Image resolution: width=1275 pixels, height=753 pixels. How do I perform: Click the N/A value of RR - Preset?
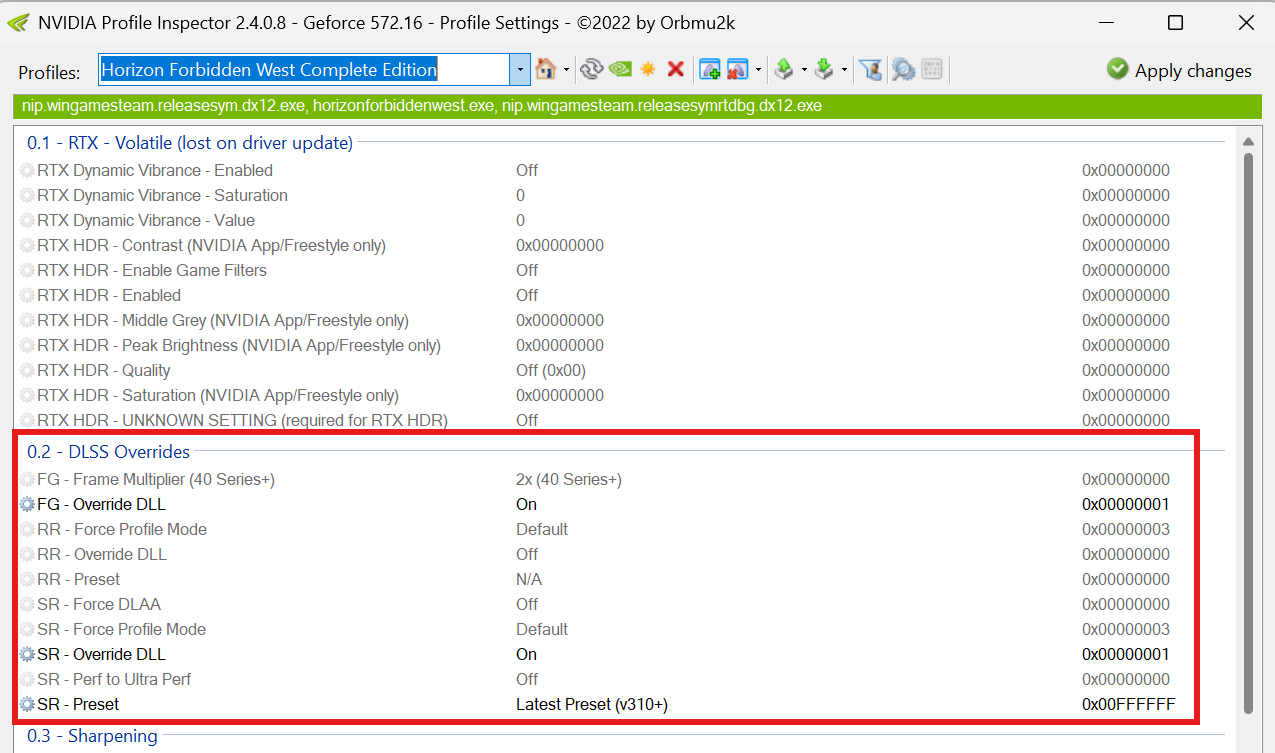pyautogui.click(x=529, y=579)
